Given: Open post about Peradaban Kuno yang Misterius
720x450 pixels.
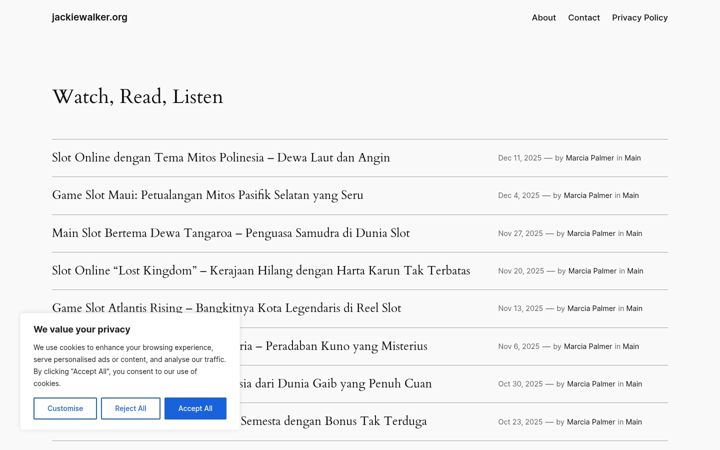Looking at the screenshot, I should click(x=334, y=346).
